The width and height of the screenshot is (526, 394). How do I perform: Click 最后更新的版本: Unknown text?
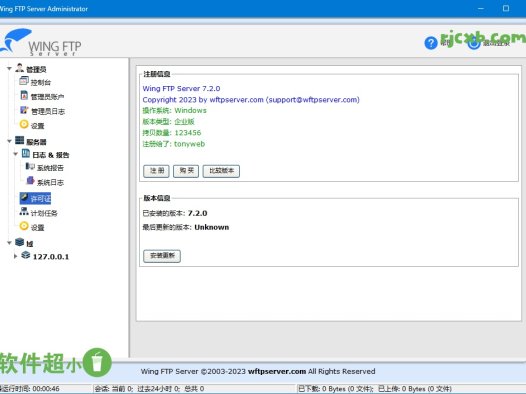(x=186, y=227)
